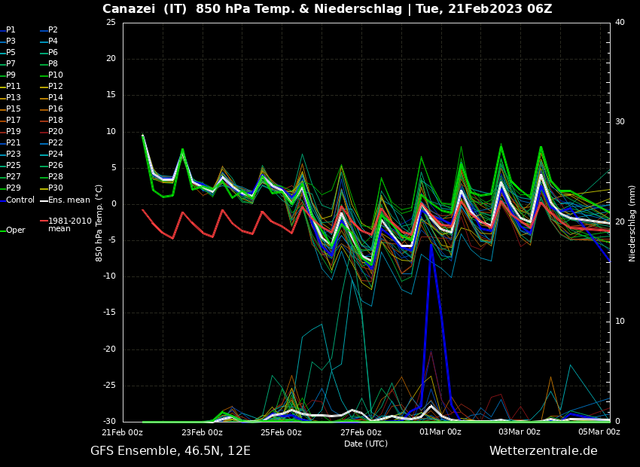640x467 pixels.
Task: Click the '15' temperature axis tick label
Action: pos(111,95)
